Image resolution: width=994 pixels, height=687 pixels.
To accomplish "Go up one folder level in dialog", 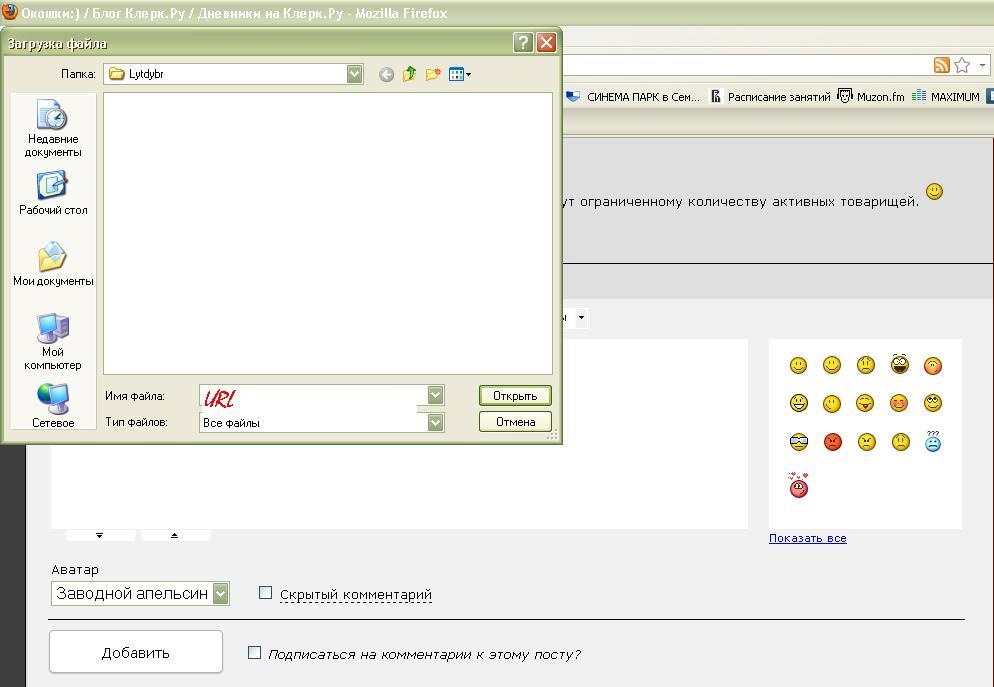I will (x=409, y=74).
